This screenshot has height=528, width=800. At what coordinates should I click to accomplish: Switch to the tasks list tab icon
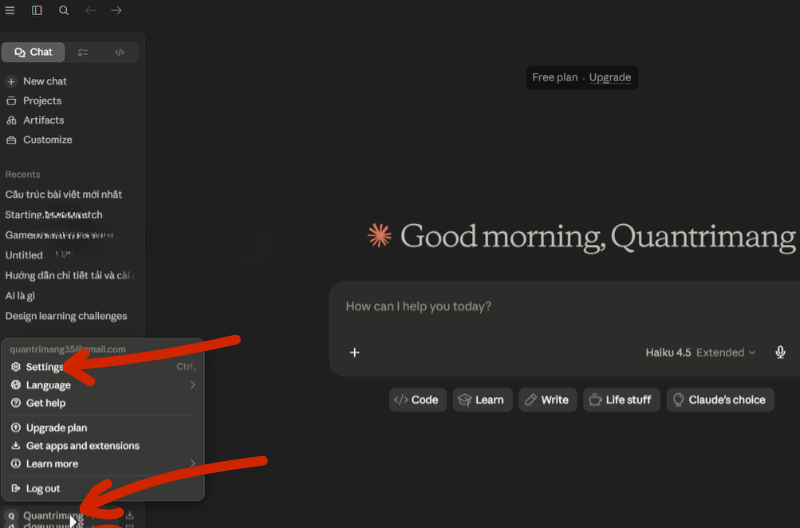tap(83, 52)
